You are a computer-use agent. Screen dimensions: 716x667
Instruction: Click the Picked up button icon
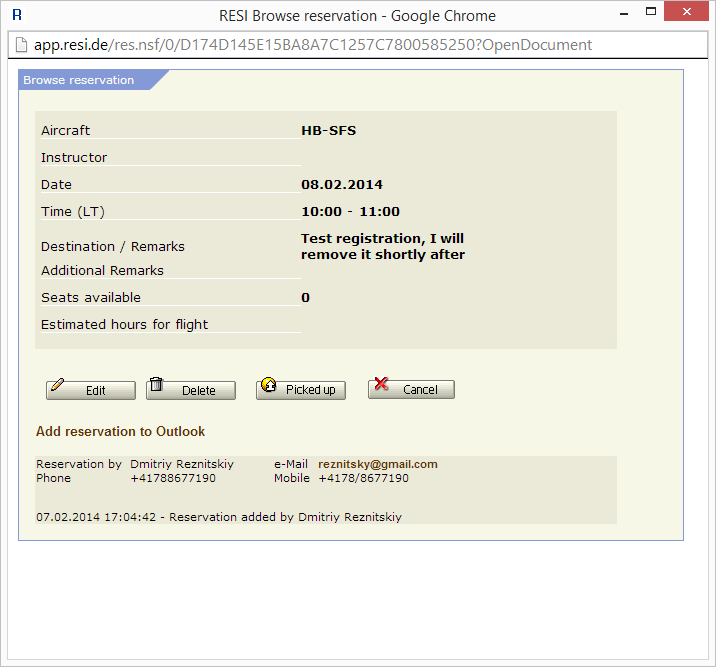click(268, 386)
